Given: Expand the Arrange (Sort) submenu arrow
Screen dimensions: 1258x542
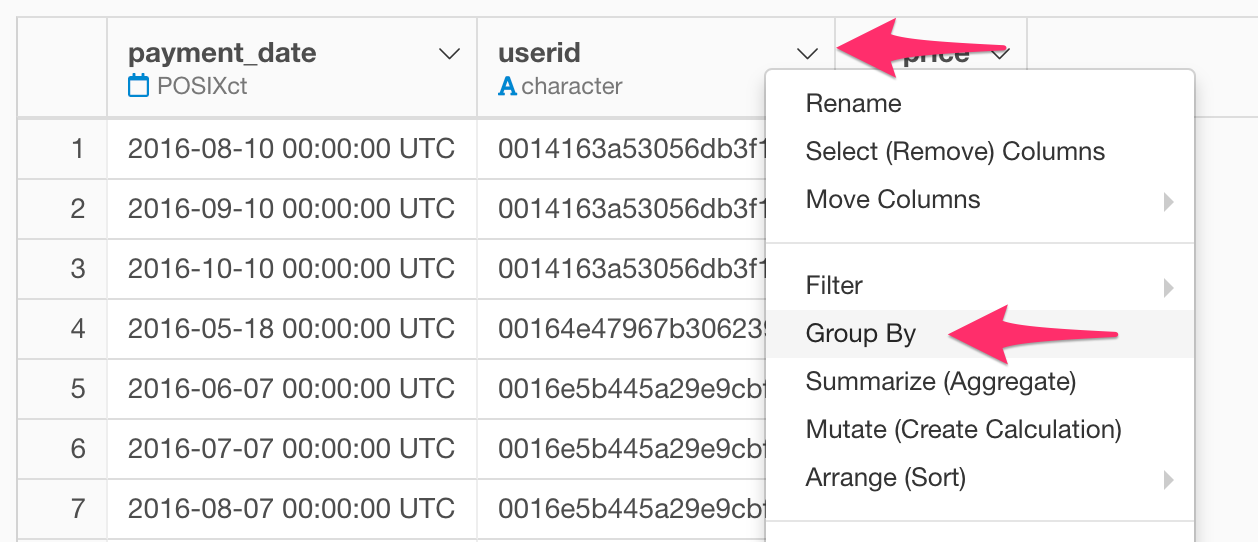Looking at the screenshot, I should pyautogui.click(x=1168, y=480).
